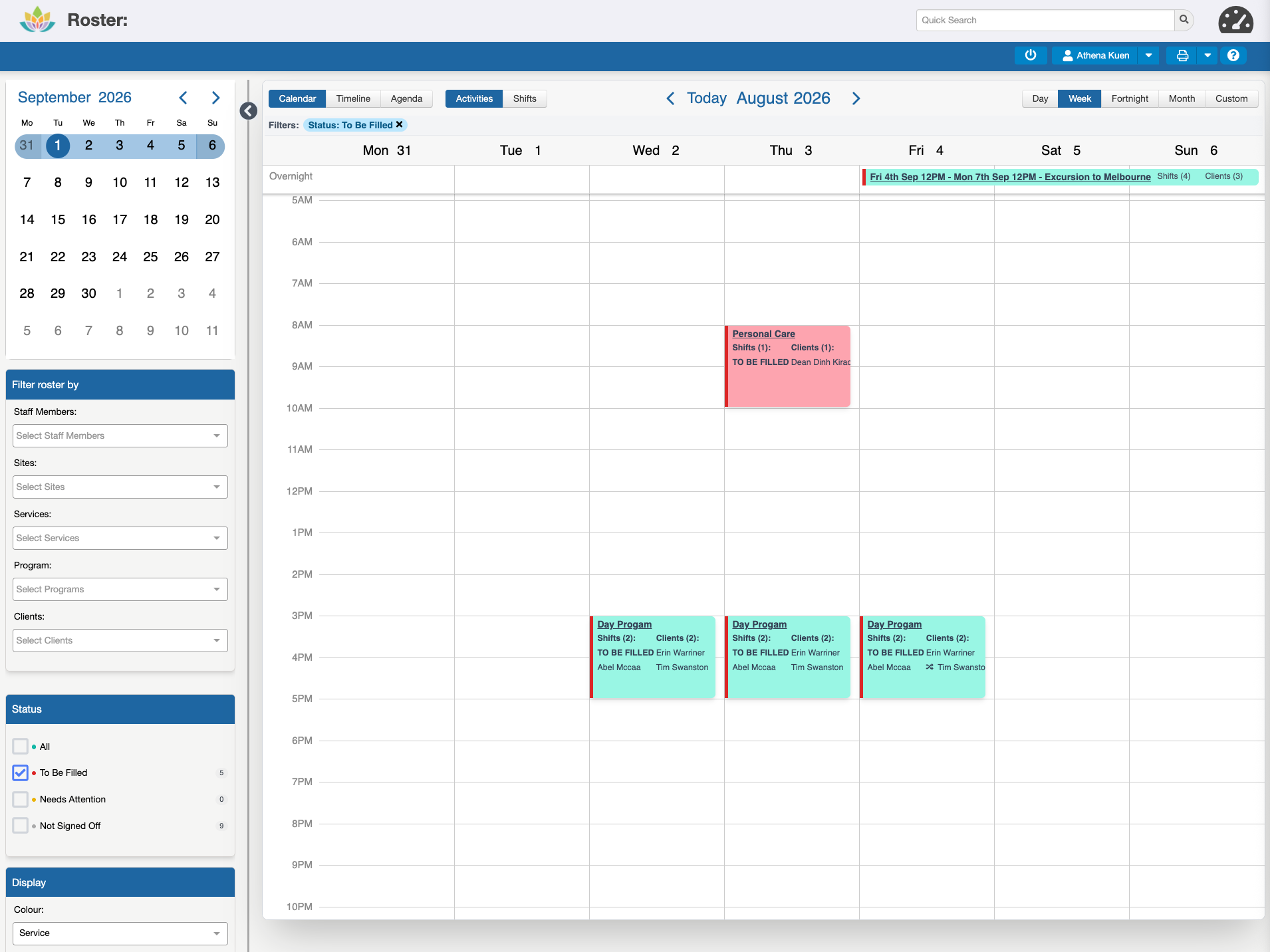Screen dimensions: 1270x952
Task: Expand the Colour Service dropdown
Action: coord(120,933)
